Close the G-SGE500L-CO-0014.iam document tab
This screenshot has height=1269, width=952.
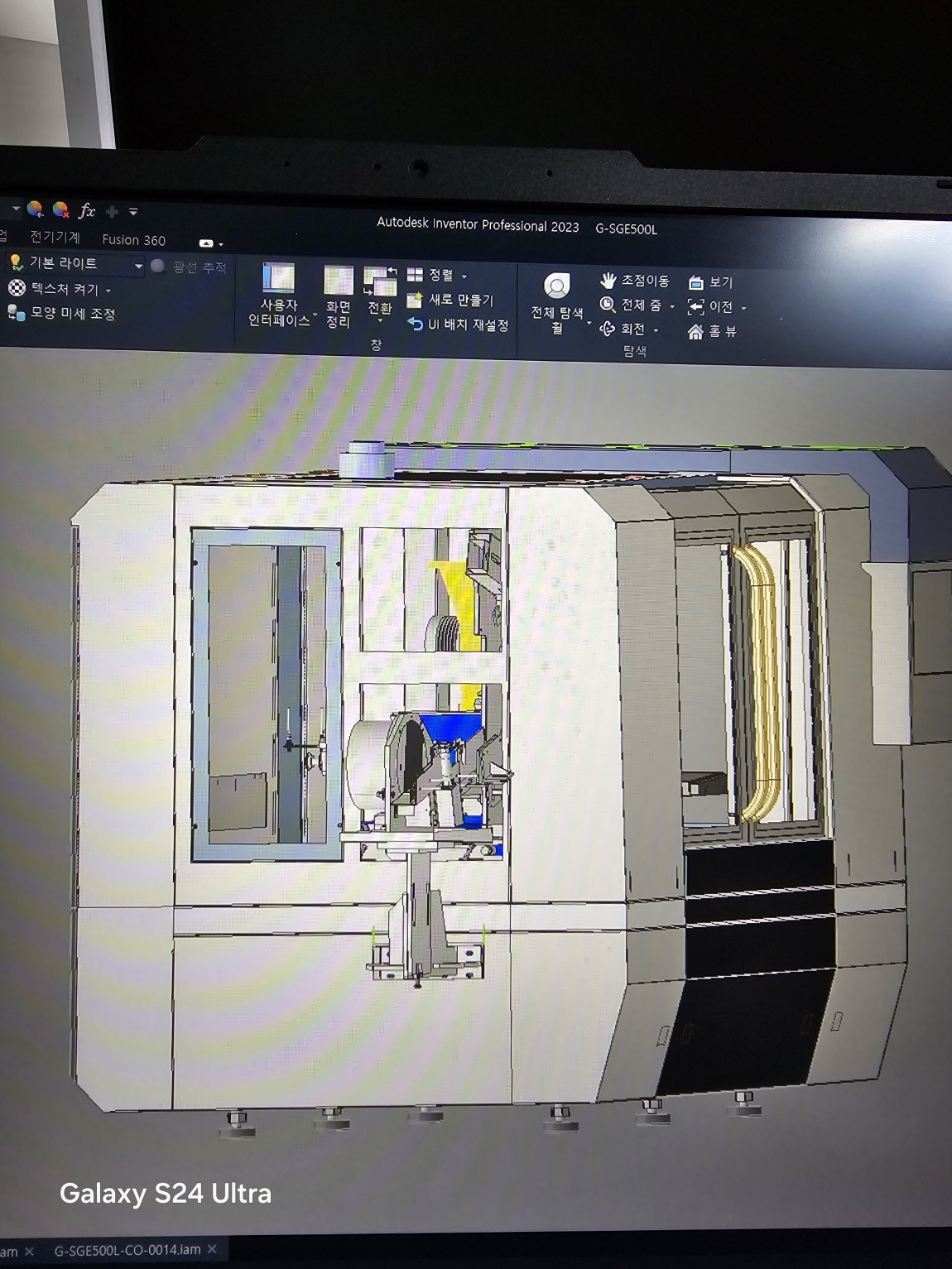[x=212, y=1249]
